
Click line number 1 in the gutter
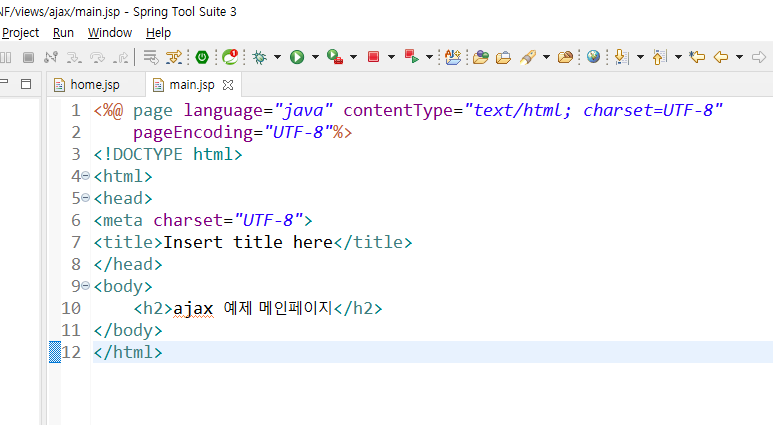pyautogui.click(x=75, y=110)
